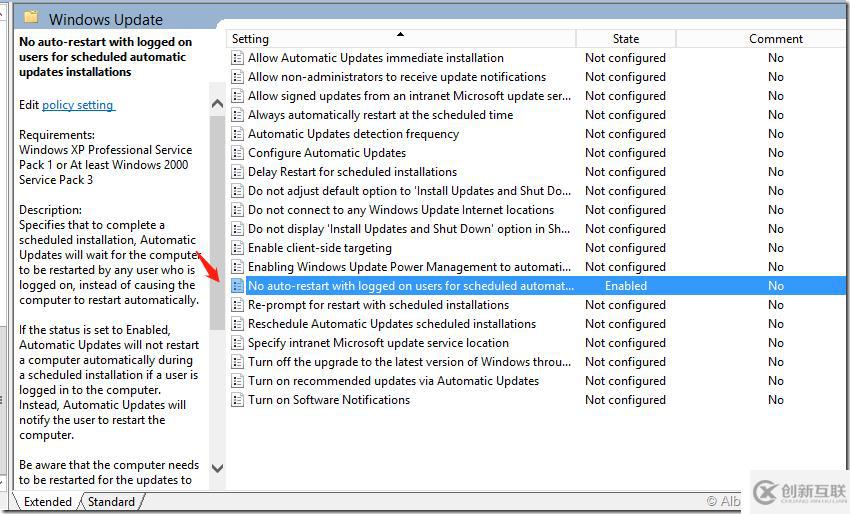The height and width of the screenshot is (514, 850).
Task: Click the icon for Specify intranet Microsoft update service location
Action: point(237,343)
